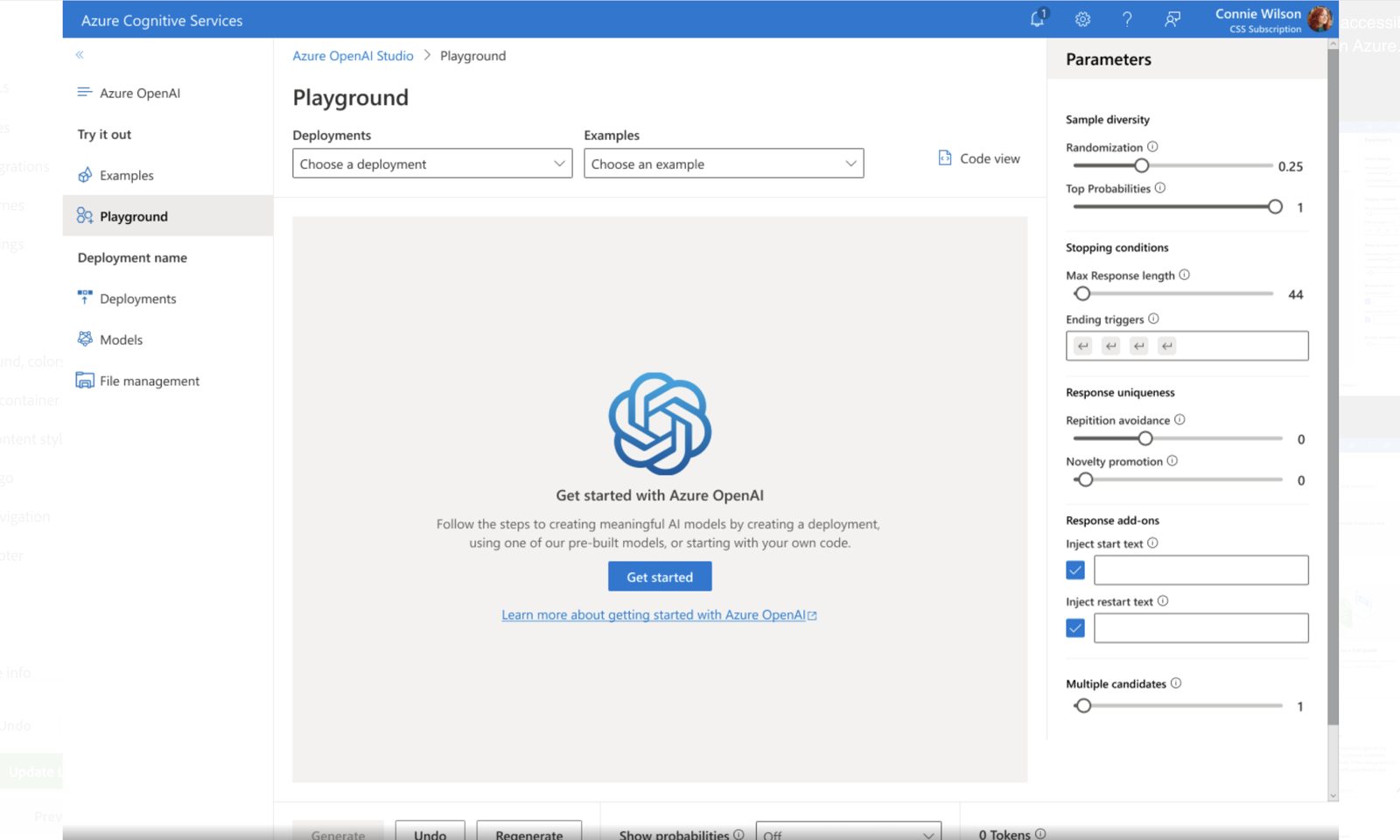Image resolution: width=1400 pixels, height=840 pixels.
Task: Click the Multiple candidates info icon
Action: [x=1176, y=683]
